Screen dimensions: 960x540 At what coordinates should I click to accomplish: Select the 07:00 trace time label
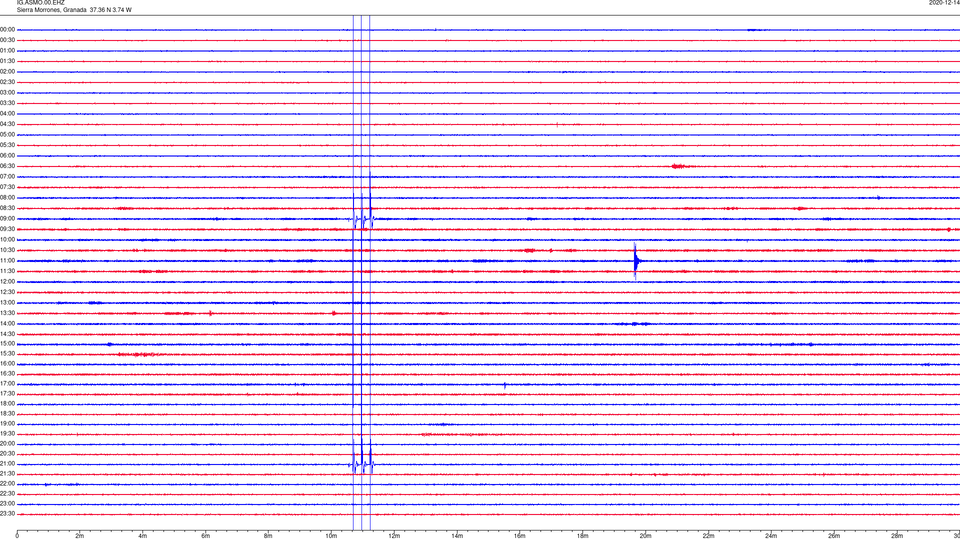pyautogui.click(x=8, y=176)
